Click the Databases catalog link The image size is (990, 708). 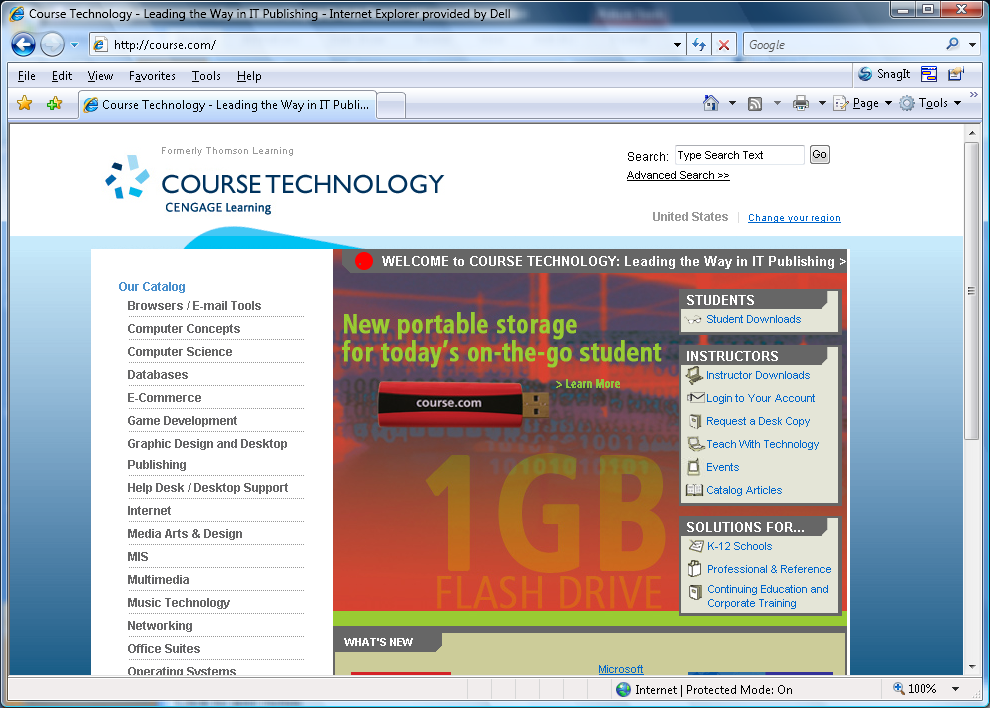pyautogui.click(x=158, y=375)
